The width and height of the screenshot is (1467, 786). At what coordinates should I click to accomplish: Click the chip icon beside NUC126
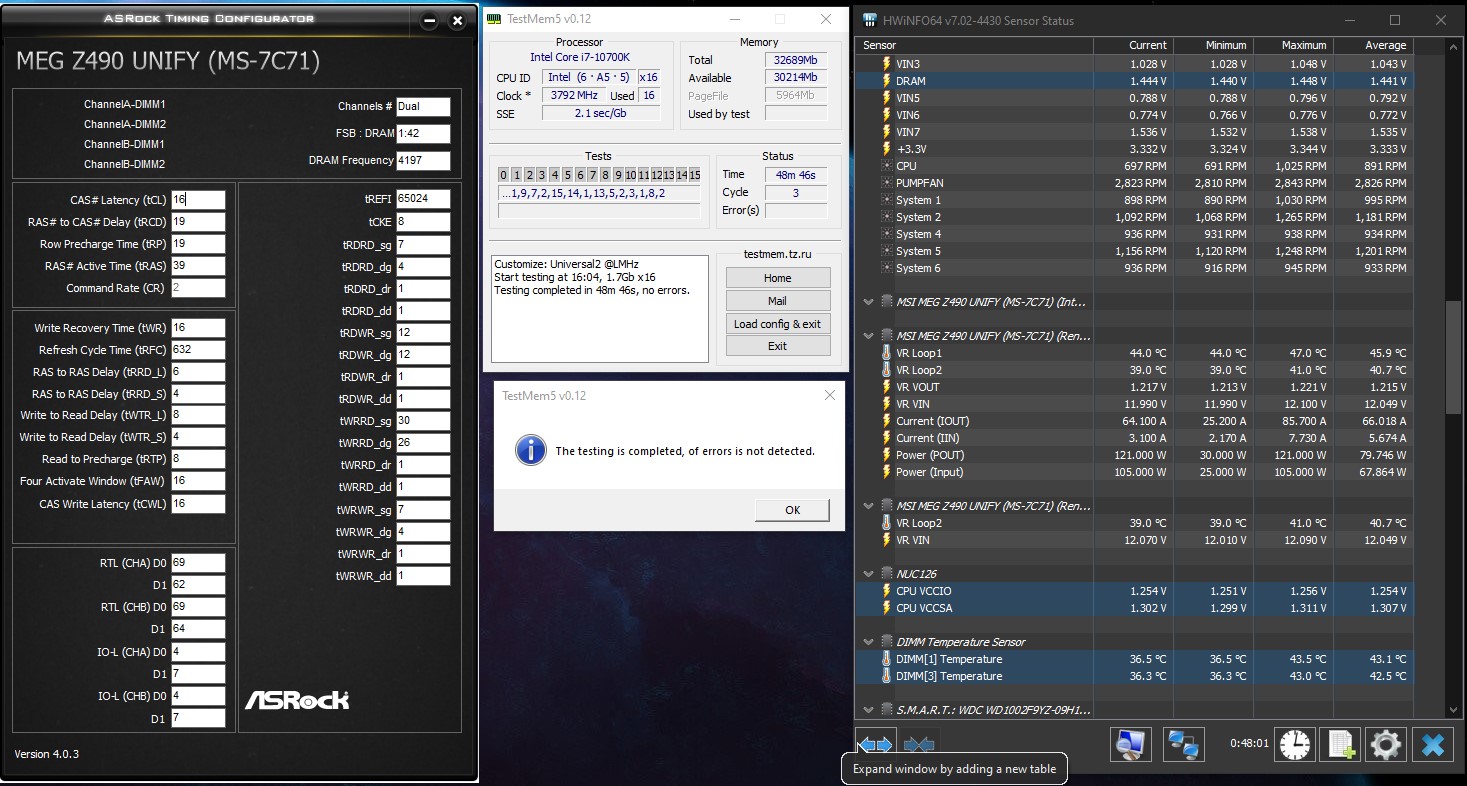click(x=887, y=574)
